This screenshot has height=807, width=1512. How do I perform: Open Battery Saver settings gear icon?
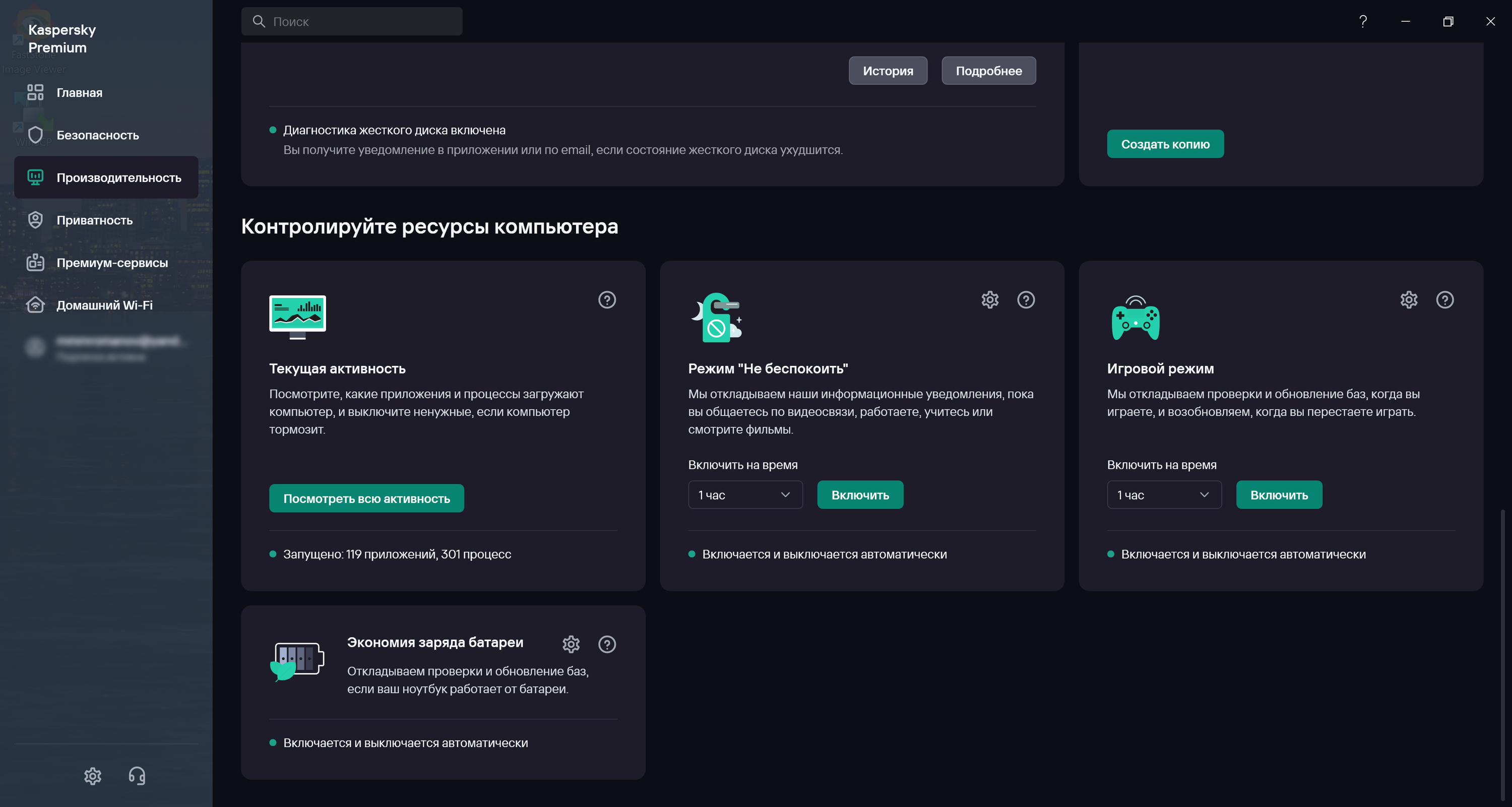tap(571, 644)
